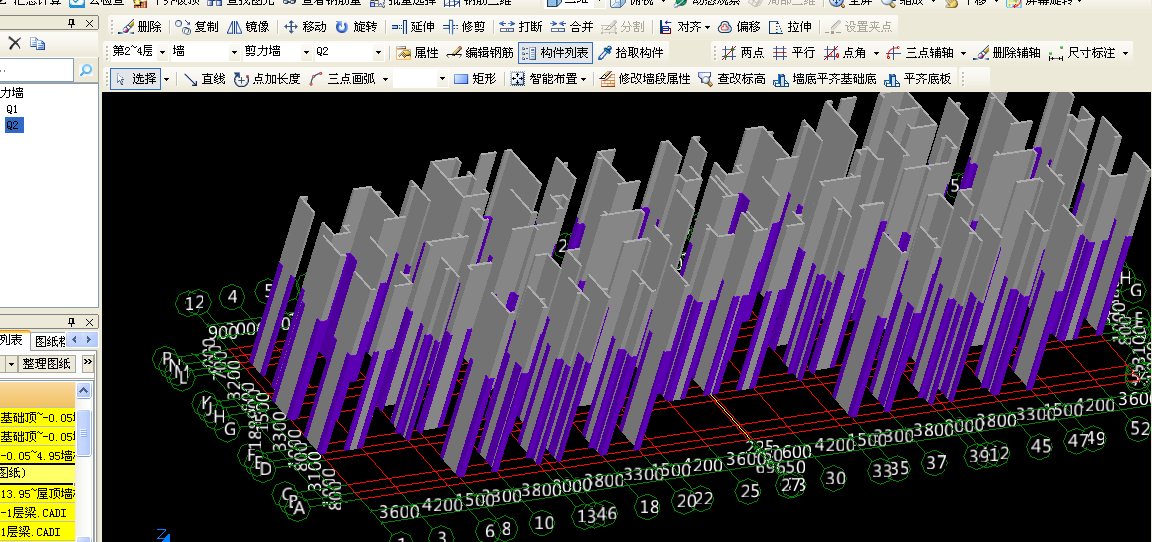
Task: Click the 打断 (break) tool
Action: (x=521, y=27)
